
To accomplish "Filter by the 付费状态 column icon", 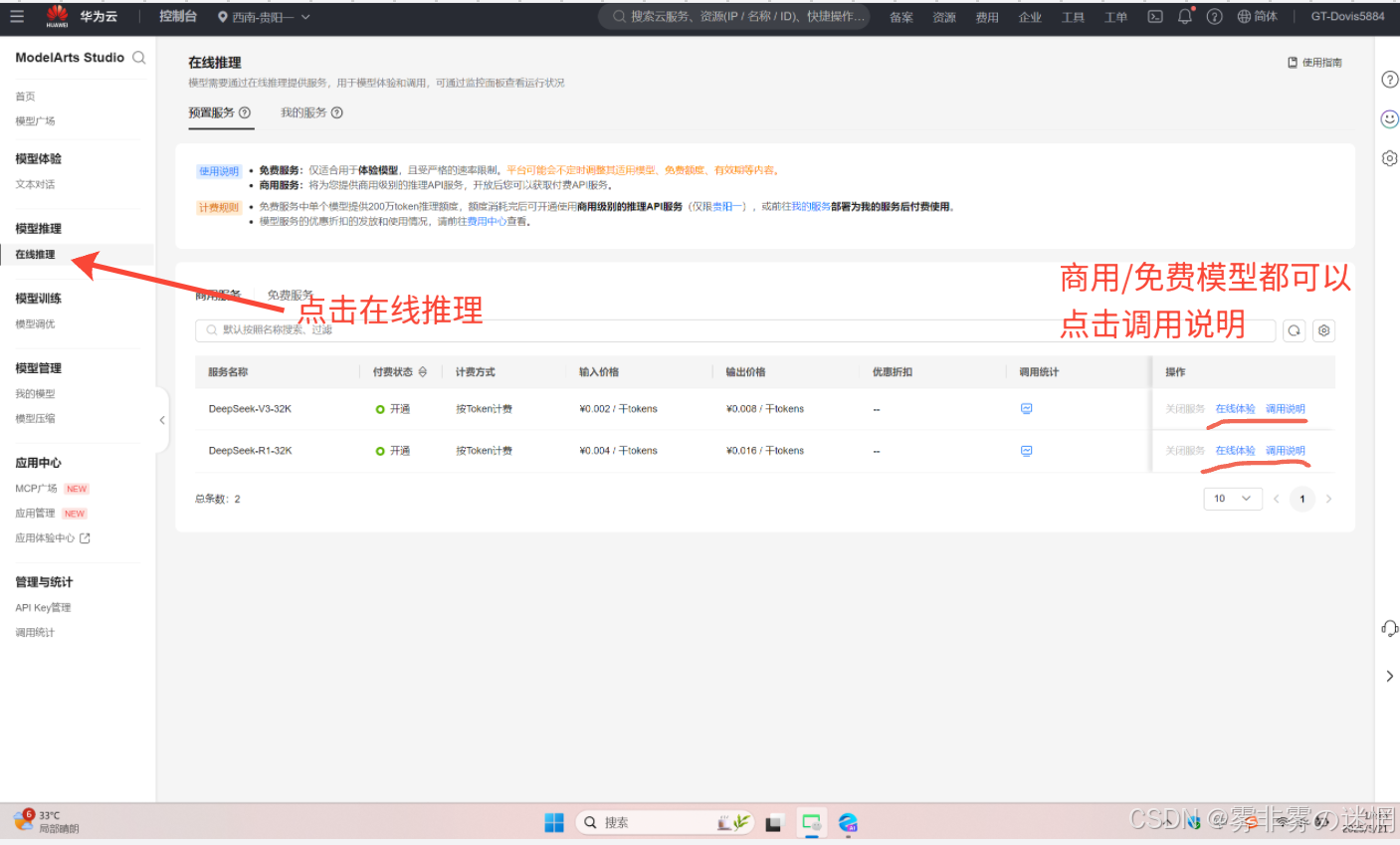I will coord(423,372).
